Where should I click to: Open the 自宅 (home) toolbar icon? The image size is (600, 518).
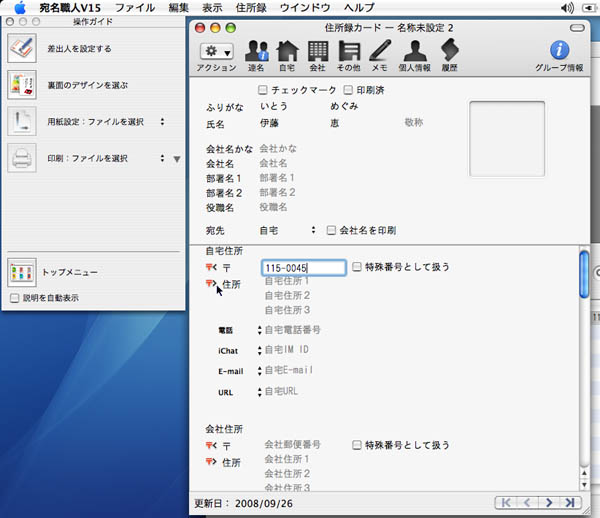point(287,51)
